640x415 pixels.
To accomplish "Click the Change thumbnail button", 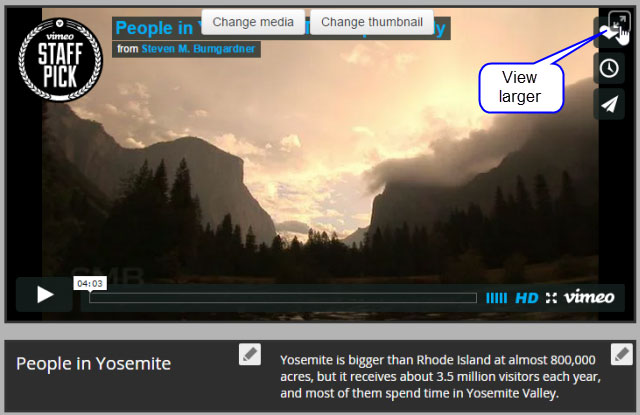I will point(372,22).
